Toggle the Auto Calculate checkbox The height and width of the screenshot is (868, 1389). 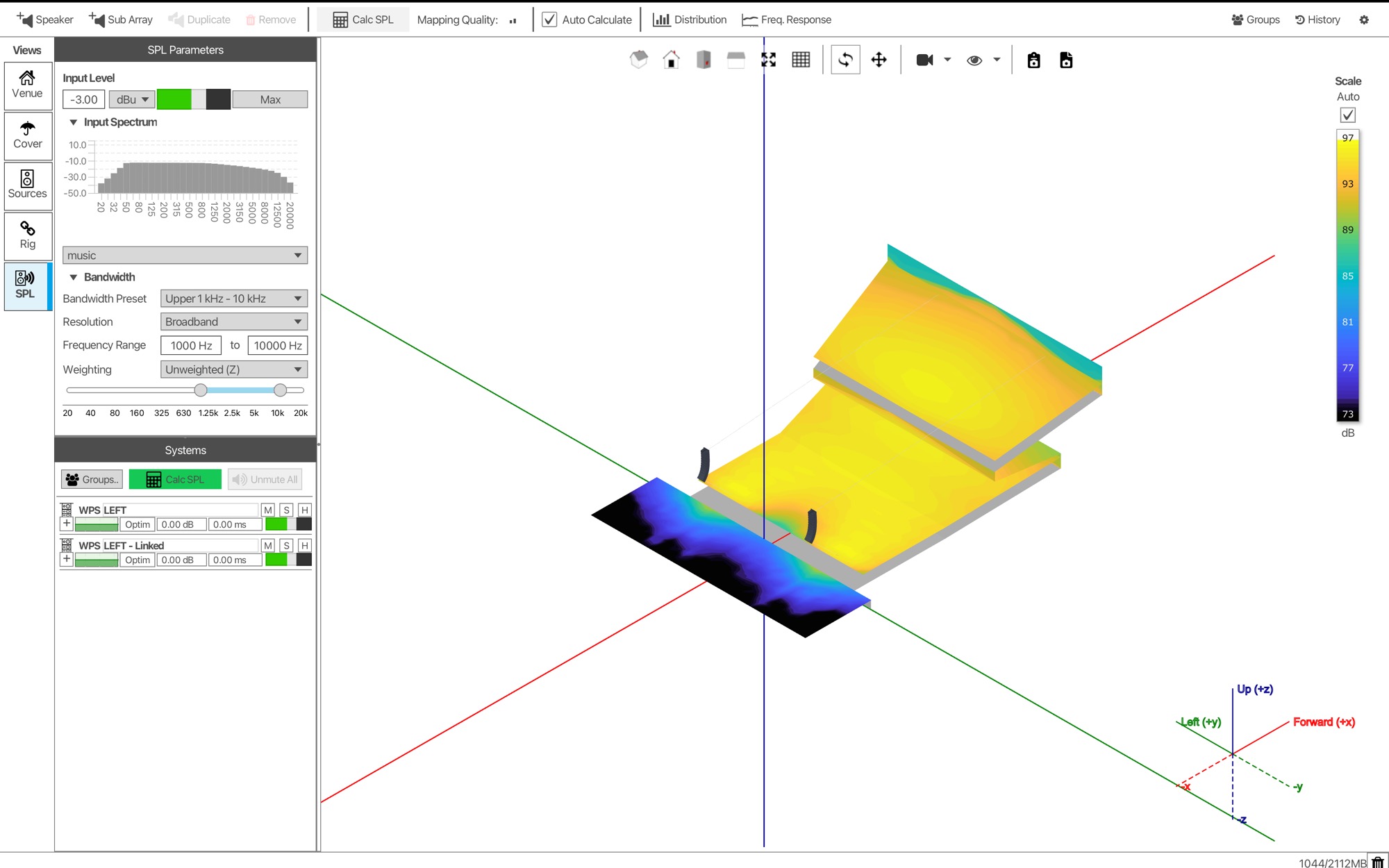pyautogui.click(x=549, y=19)
